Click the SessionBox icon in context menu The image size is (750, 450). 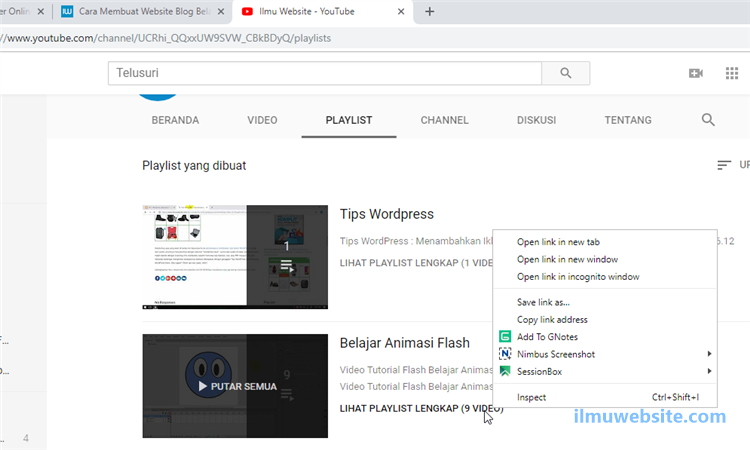point(505,372)
